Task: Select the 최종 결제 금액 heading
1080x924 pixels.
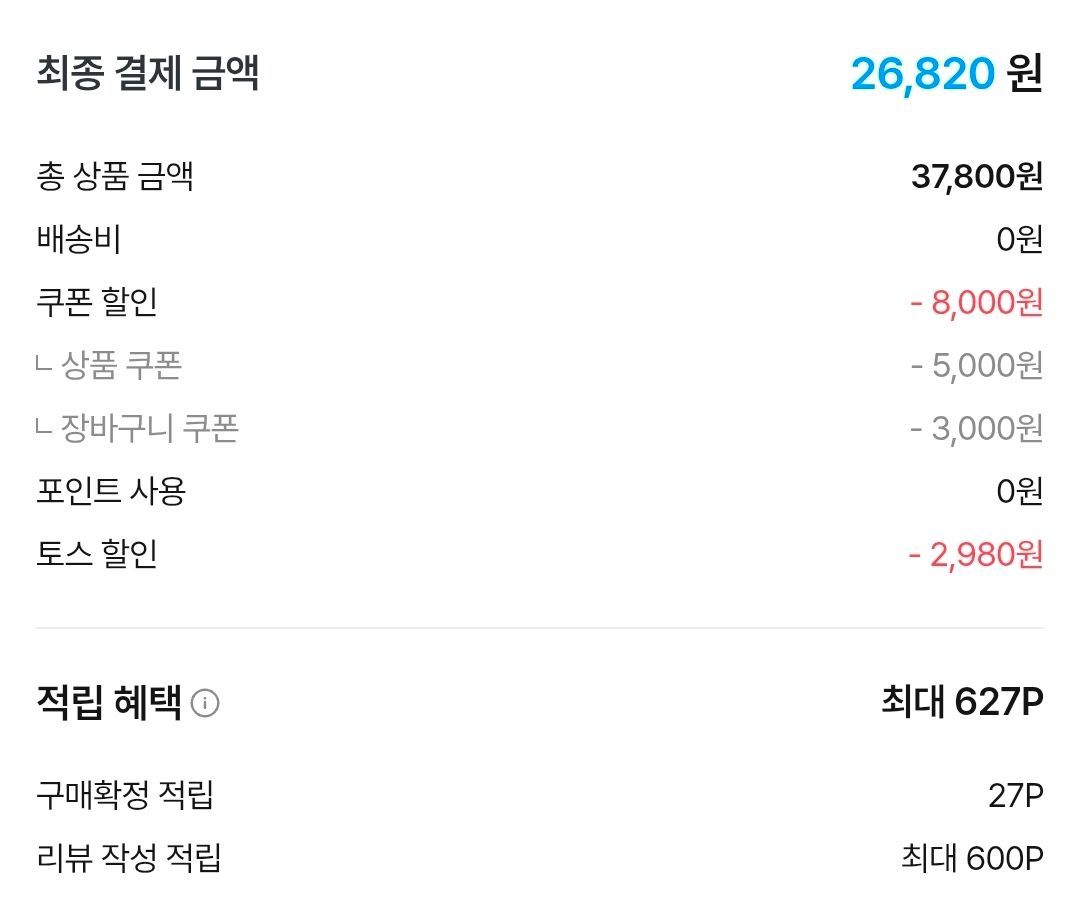Action: pos(147,72)
